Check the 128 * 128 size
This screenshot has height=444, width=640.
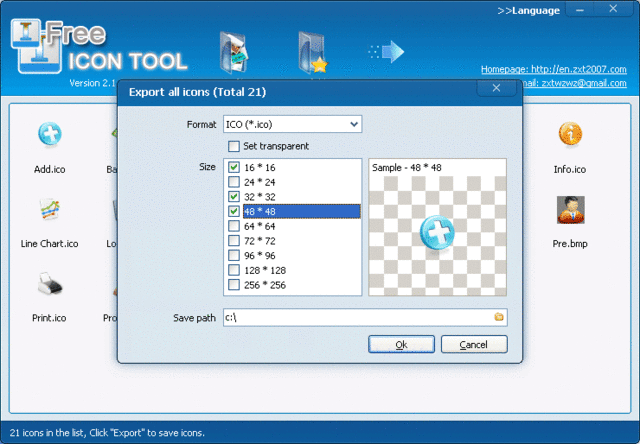click(x=234, y=270)
